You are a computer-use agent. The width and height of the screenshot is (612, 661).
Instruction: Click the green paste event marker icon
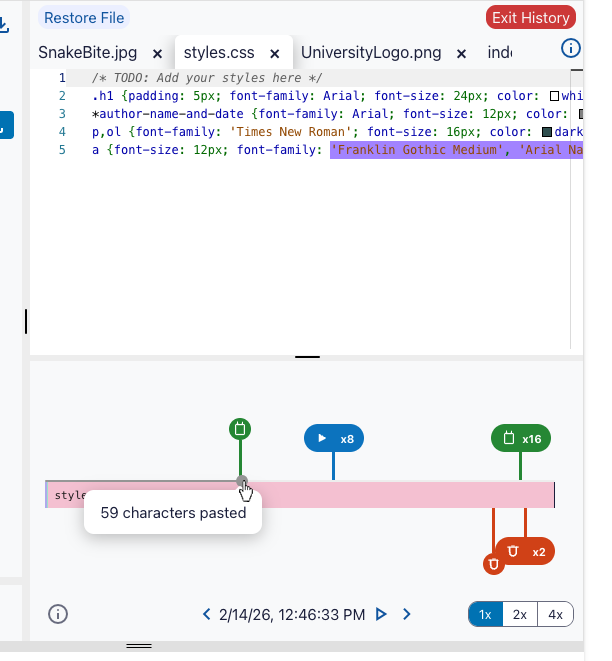[240, 429]
